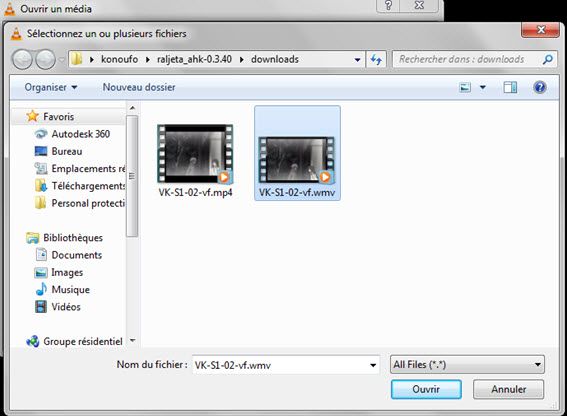Select downloads in the breadcrumb path
The width and height of the screenshot is (567, 416).
click(x=275, y=59)
